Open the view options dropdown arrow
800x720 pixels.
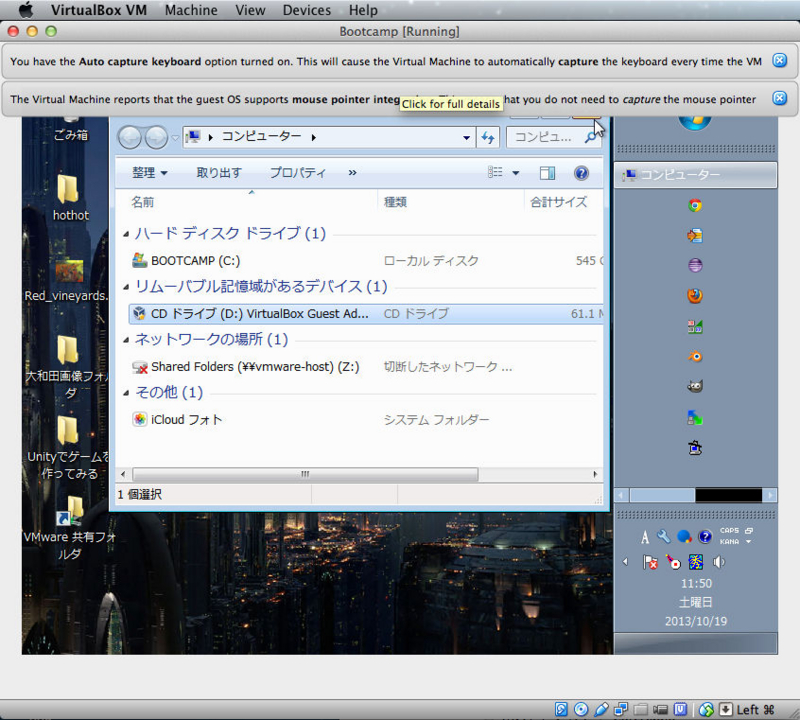[x=513, y=172]
